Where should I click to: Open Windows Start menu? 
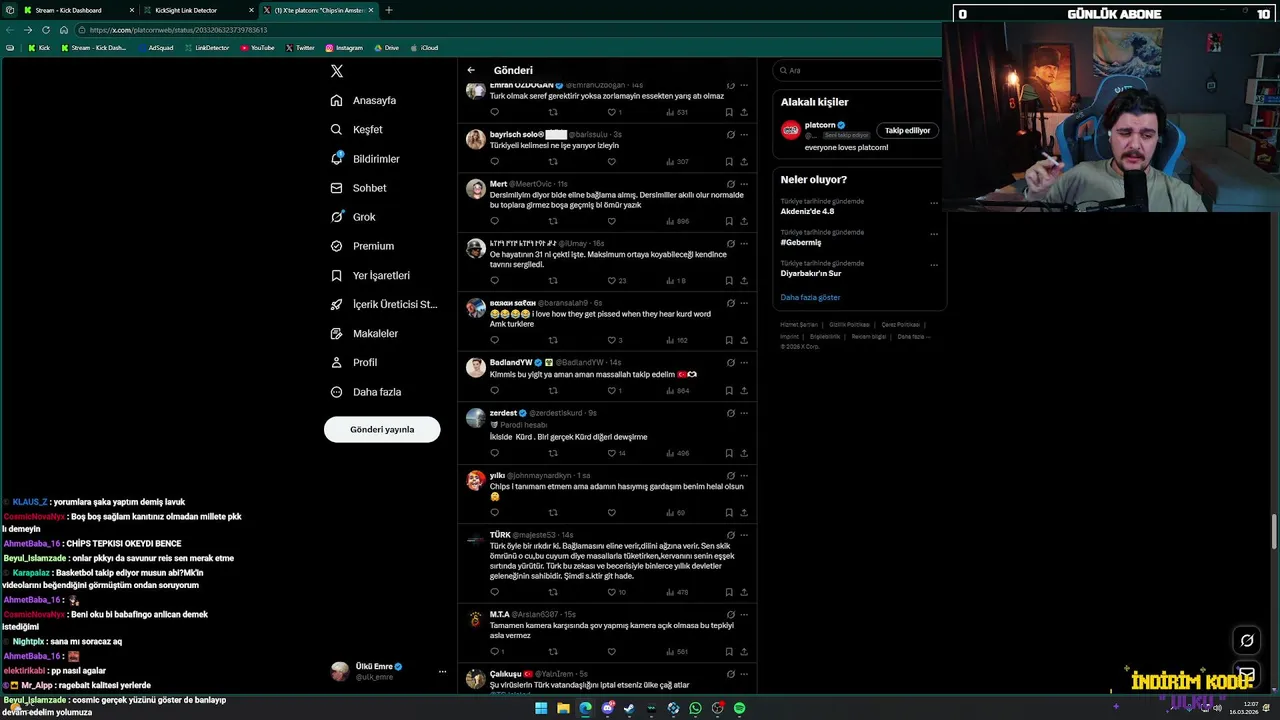tap(541, 708)
